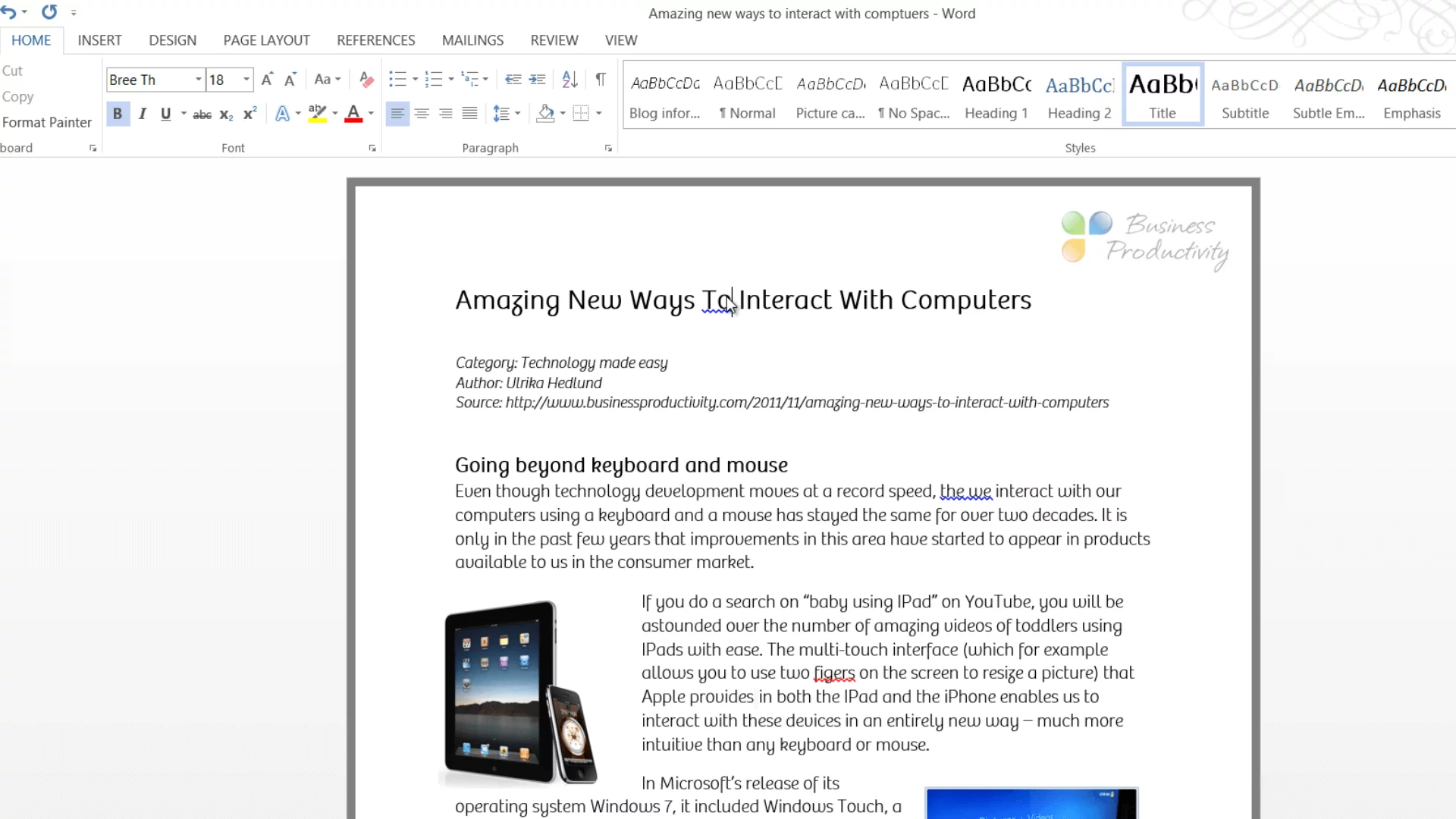Apply the red Font Color swatch
1456x819 pixels.
pyautogui.click(x=353, y=114)
